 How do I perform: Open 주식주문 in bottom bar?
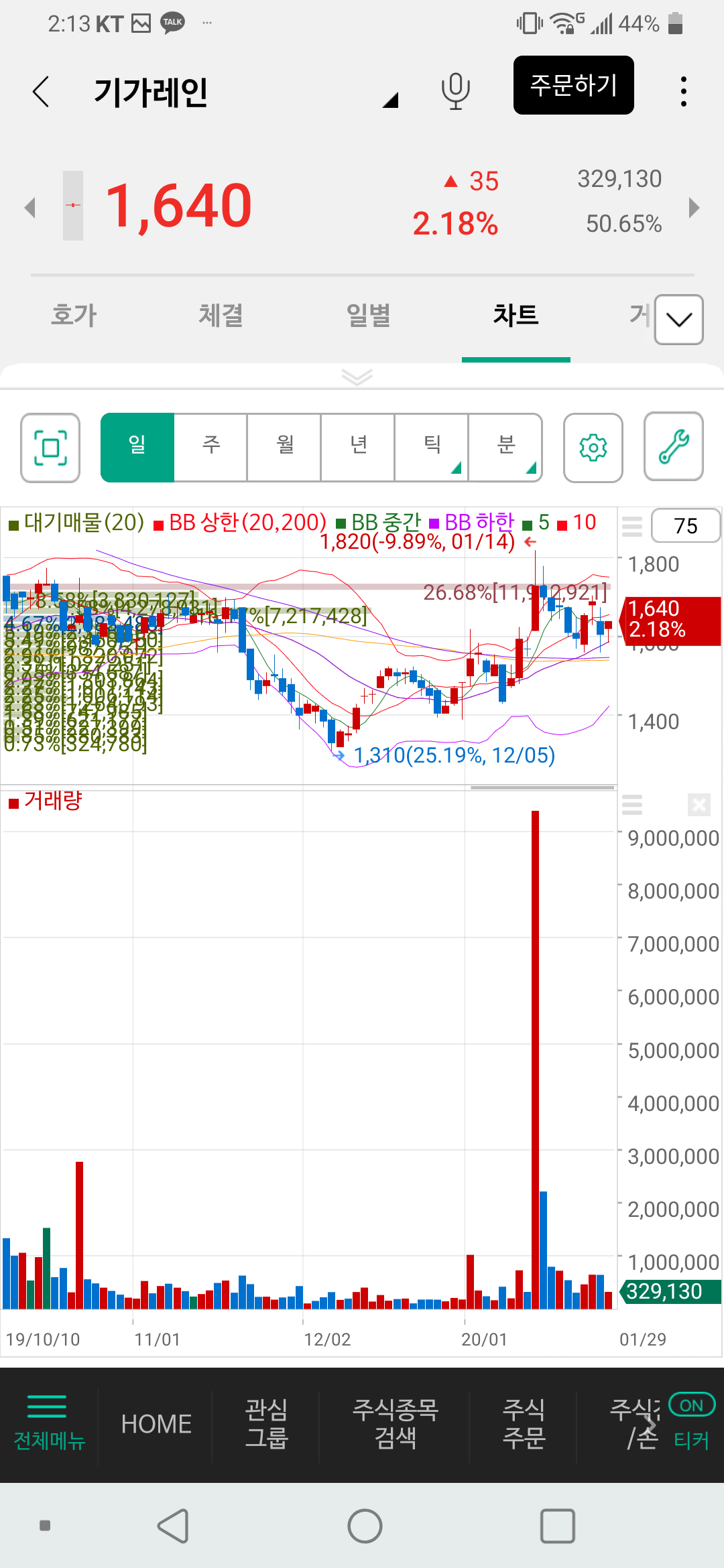coord(524,1424)
